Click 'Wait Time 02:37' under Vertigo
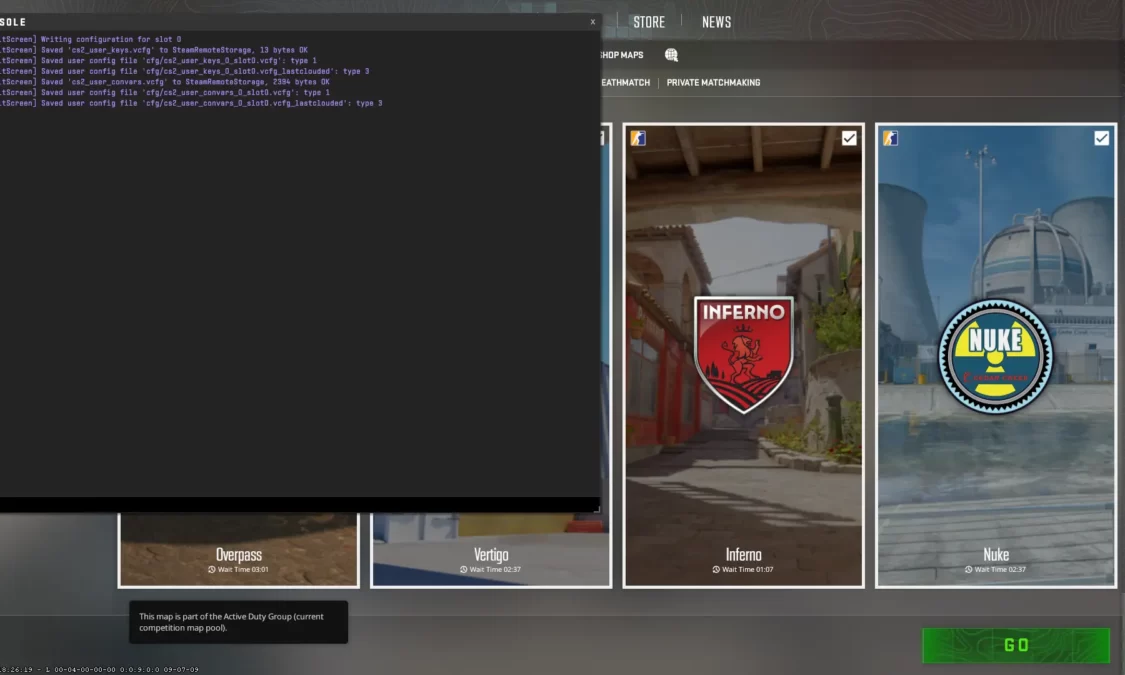 pyautogui.click(x=495, y=570)
